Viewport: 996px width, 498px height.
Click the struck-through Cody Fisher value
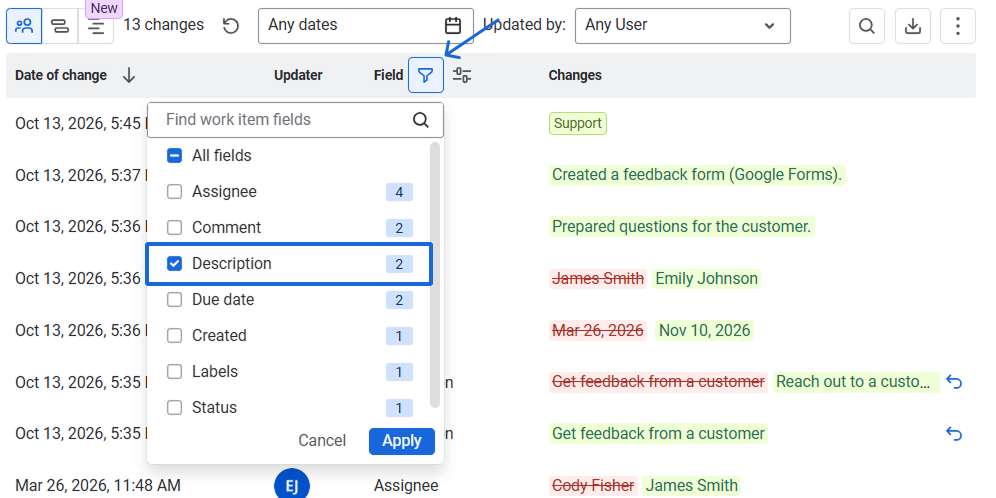pos(593,486)
